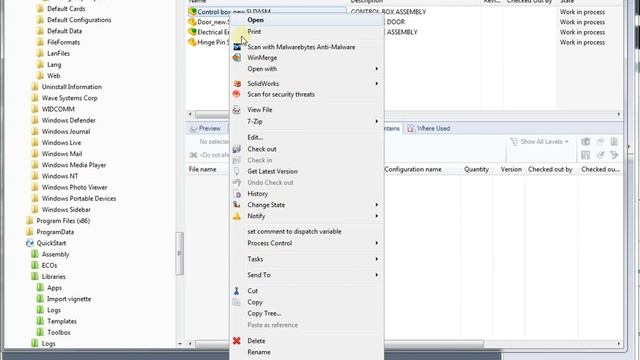This screenshot has height=360, width=640.
Task: Select the Hinge Pin file icon
Action: point(192,42)
